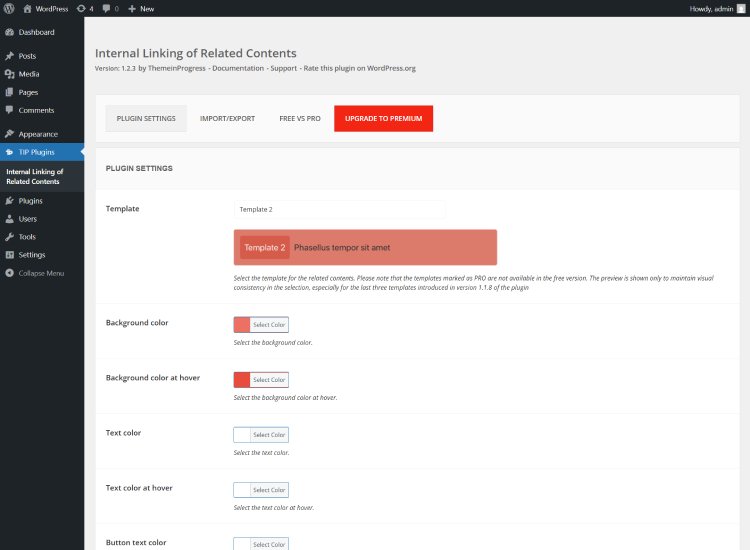
Task: Open the comments bubble icon in admin bar
Action: pyautogui.click(x=105, y=8)
